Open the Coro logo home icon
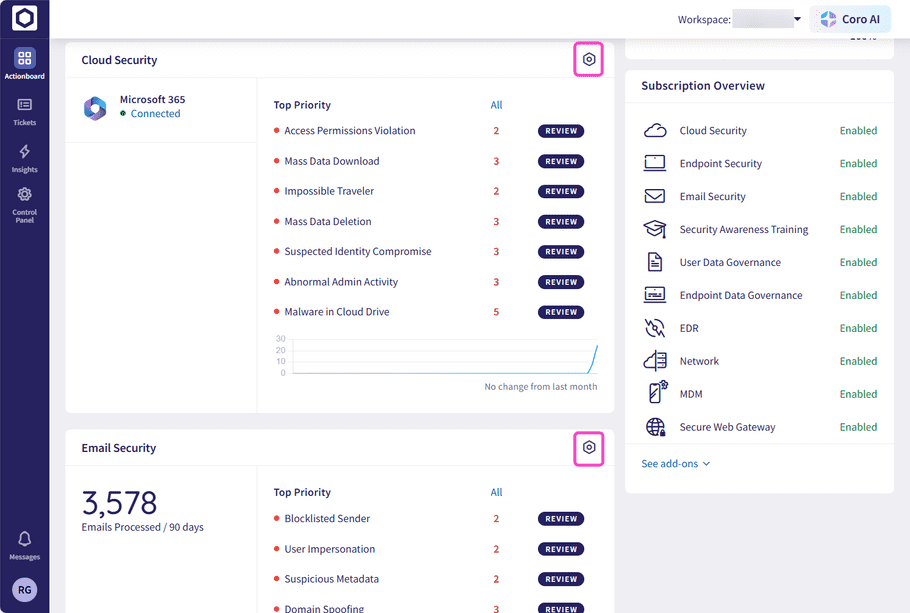The height and width of the screenshot is (613, 910). (x=24, y=18)
